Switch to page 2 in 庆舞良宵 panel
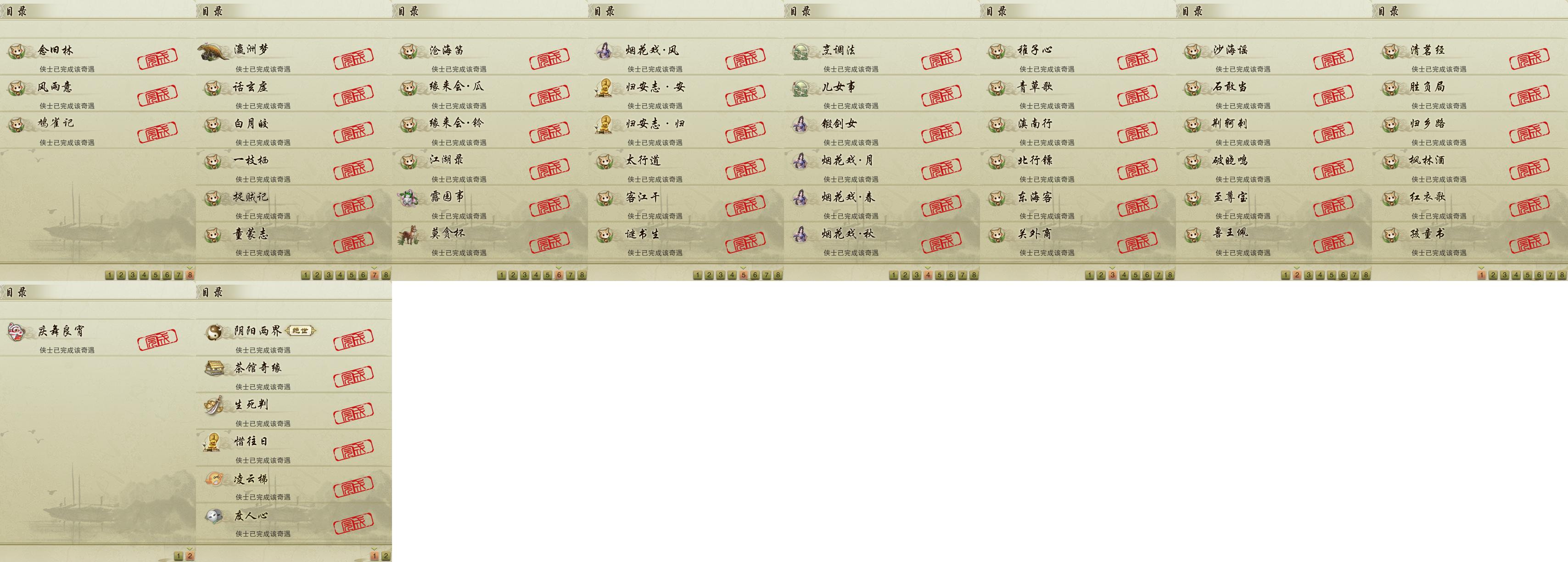1568x562 pixels. pos(190,556)
